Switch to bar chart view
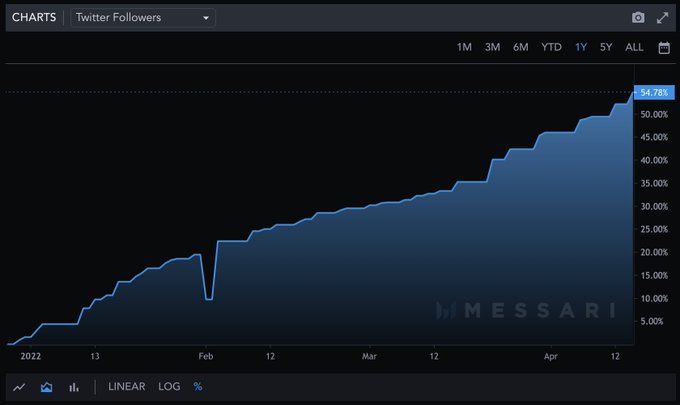 coord(74,387)
